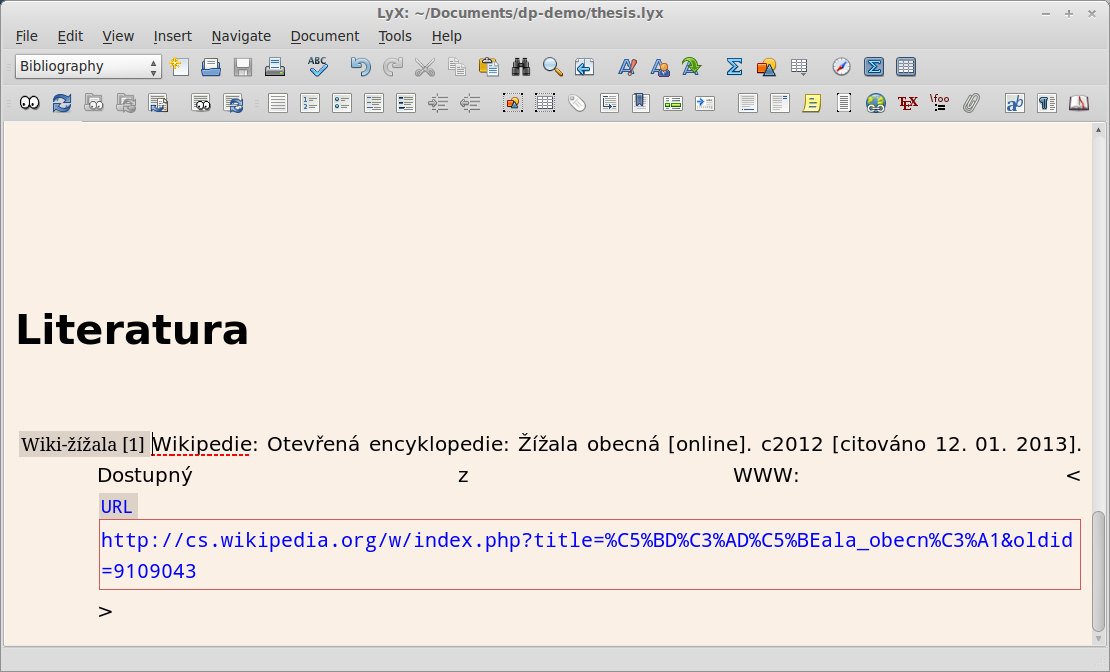Save the current document
The height and width of the screenshot is (672, 1110).
coord(243,67)
